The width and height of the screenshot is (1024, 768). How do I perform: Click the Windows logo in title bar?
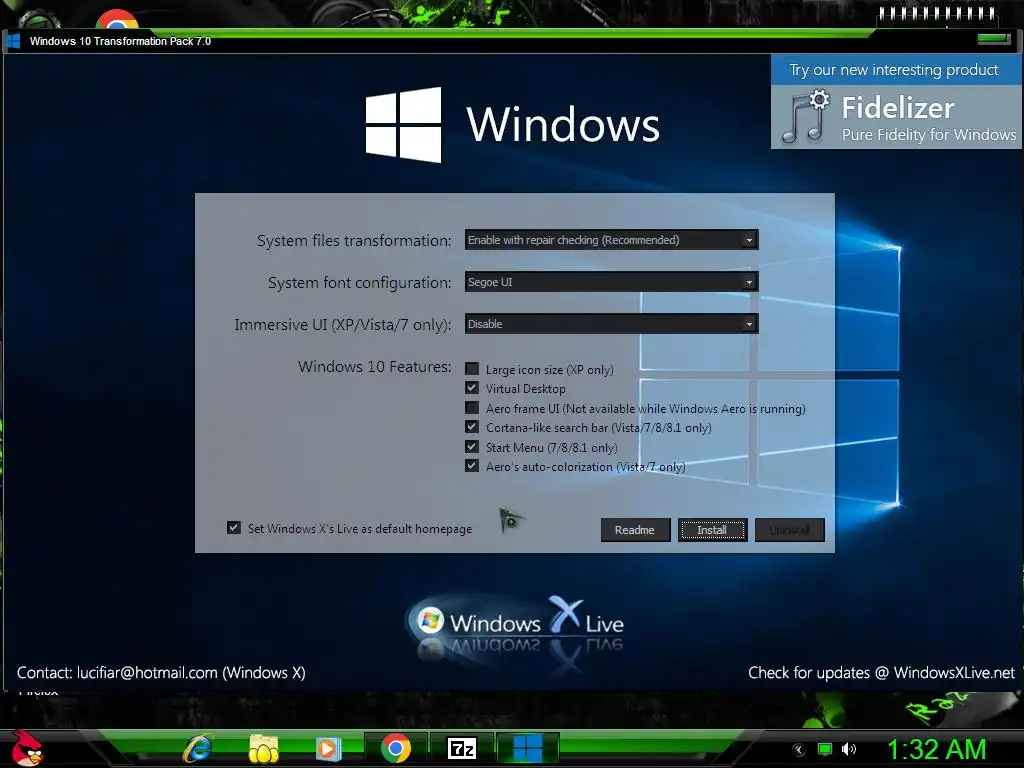[13, 41]
